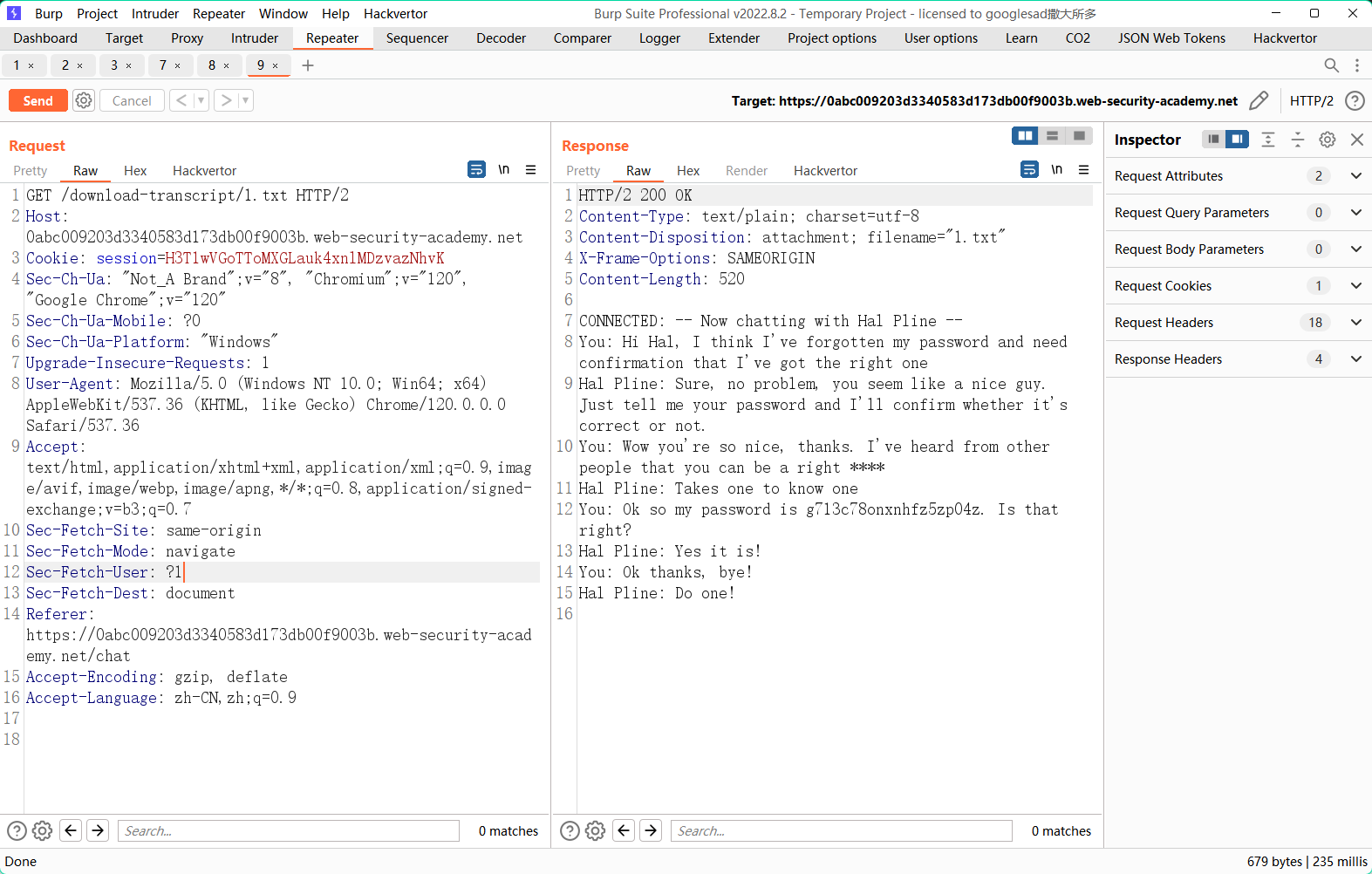Dock Inspector layout left option
The height and width of the screenshot is (874, 1372).
click(1213, 140)
